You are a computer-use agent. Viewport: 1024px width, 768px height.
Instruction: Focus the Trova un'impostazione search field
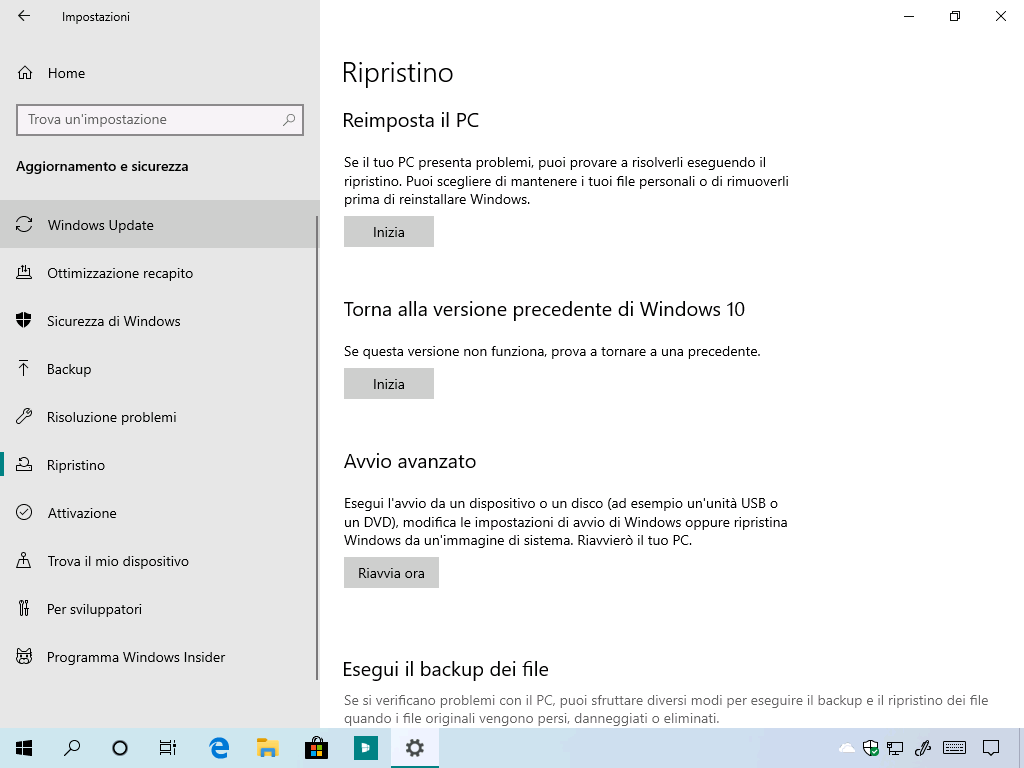pos(160,120)
